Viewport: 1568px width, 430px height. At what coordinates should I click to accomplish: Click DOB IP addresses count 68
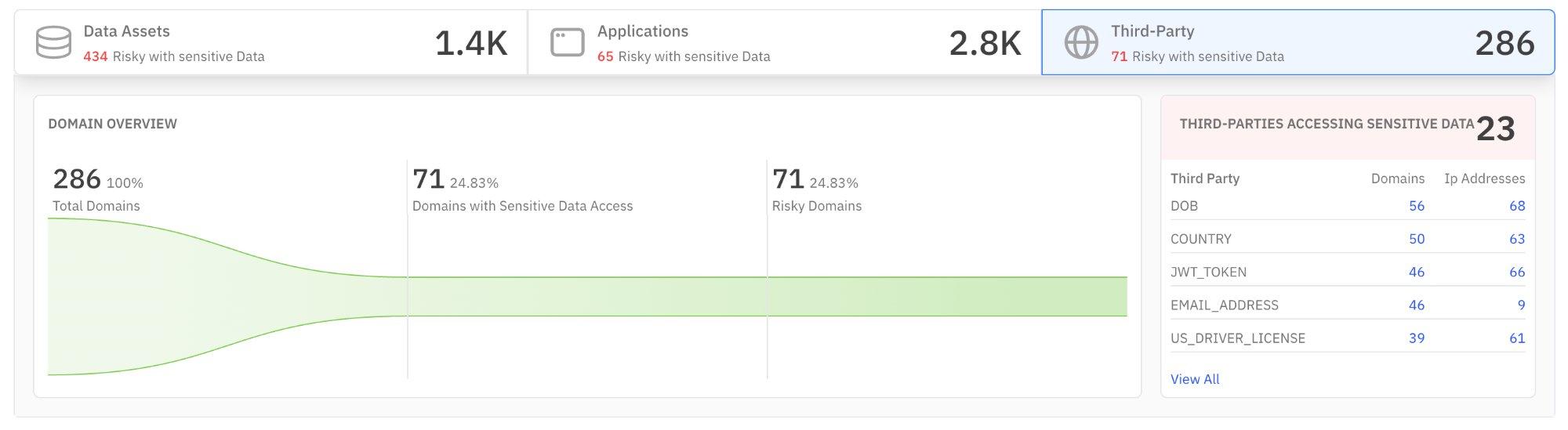(x=1516, y=206)
